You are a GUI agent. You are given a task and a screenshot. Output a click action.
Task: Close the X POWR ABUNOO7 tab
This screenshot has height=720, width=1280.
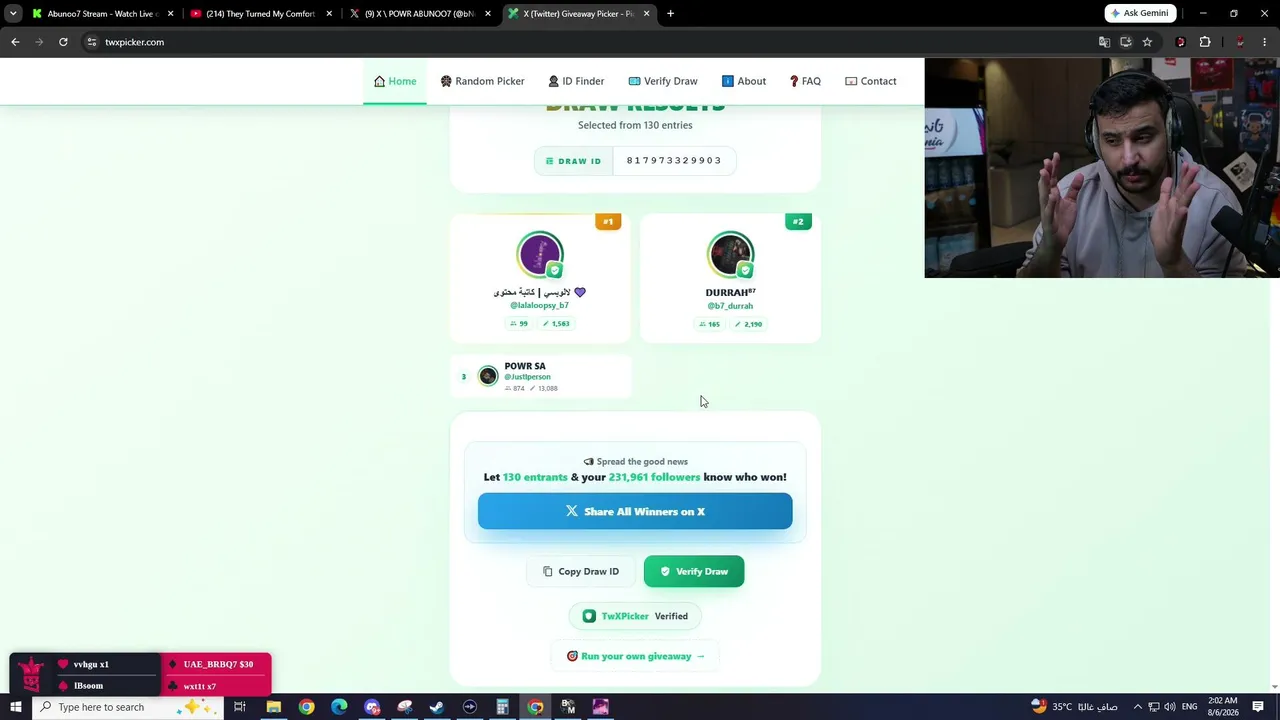488,14
